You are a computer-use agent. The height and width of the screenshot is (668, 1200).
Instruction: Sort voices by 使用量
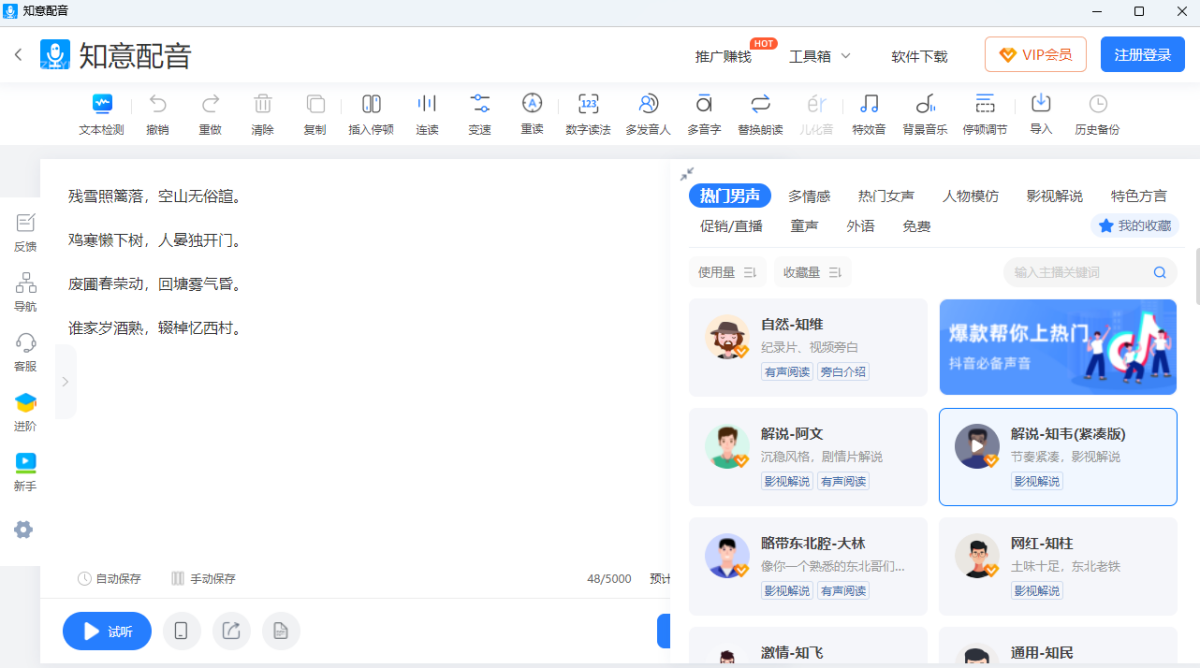tap(727, 272)
